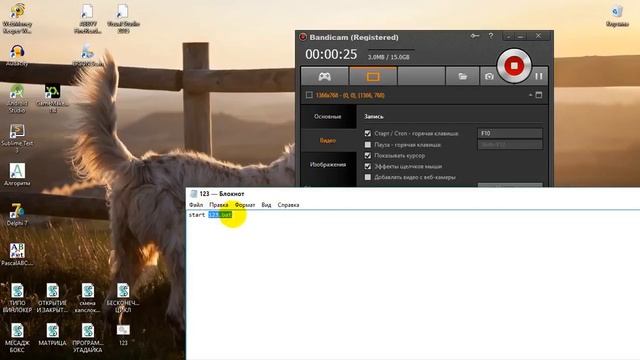The height and width of the screenshot is (360, 640).
Task: Select the Delphi 7 desktop shortcut
Action: 17,215
